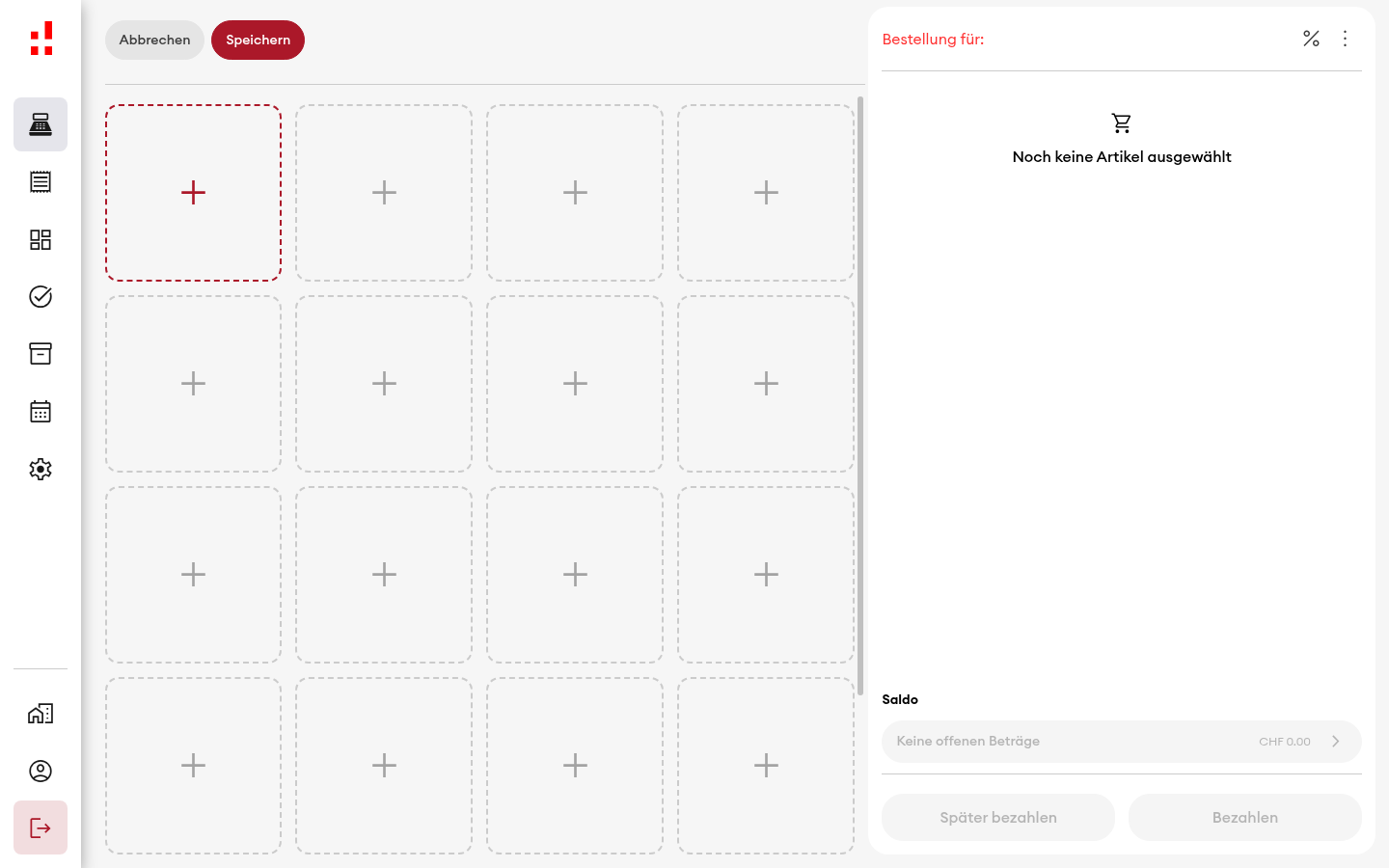Viewport: 1389px width, 868px height.
Task: Open settings gear in sidebar
Action: tap(41, 469)
